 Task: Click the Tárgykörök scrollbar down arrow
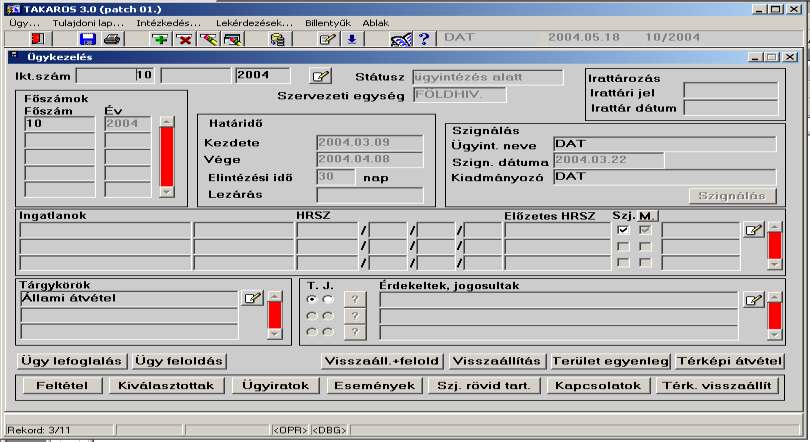275,334
